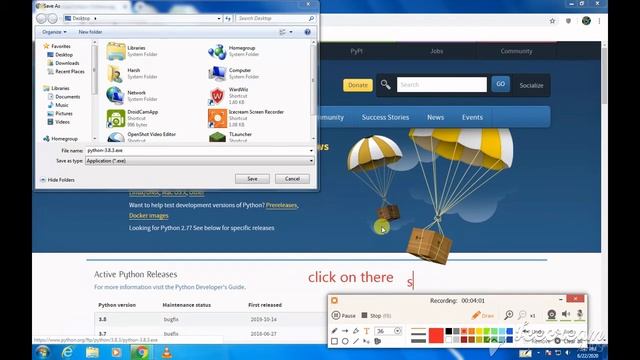Select Videos under Libraries

59,122
